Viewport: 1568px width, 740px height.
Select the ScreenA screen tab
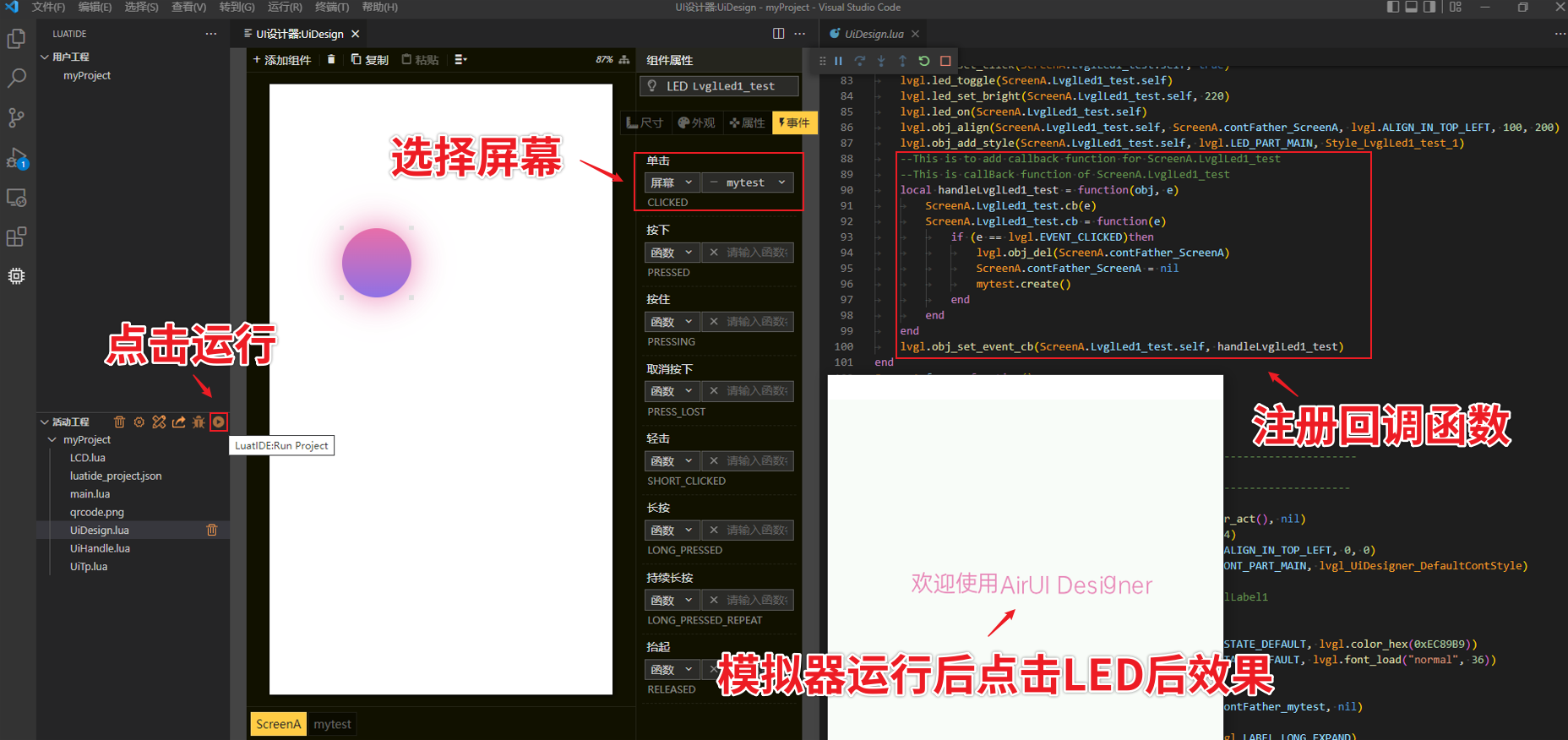point(279,724)
